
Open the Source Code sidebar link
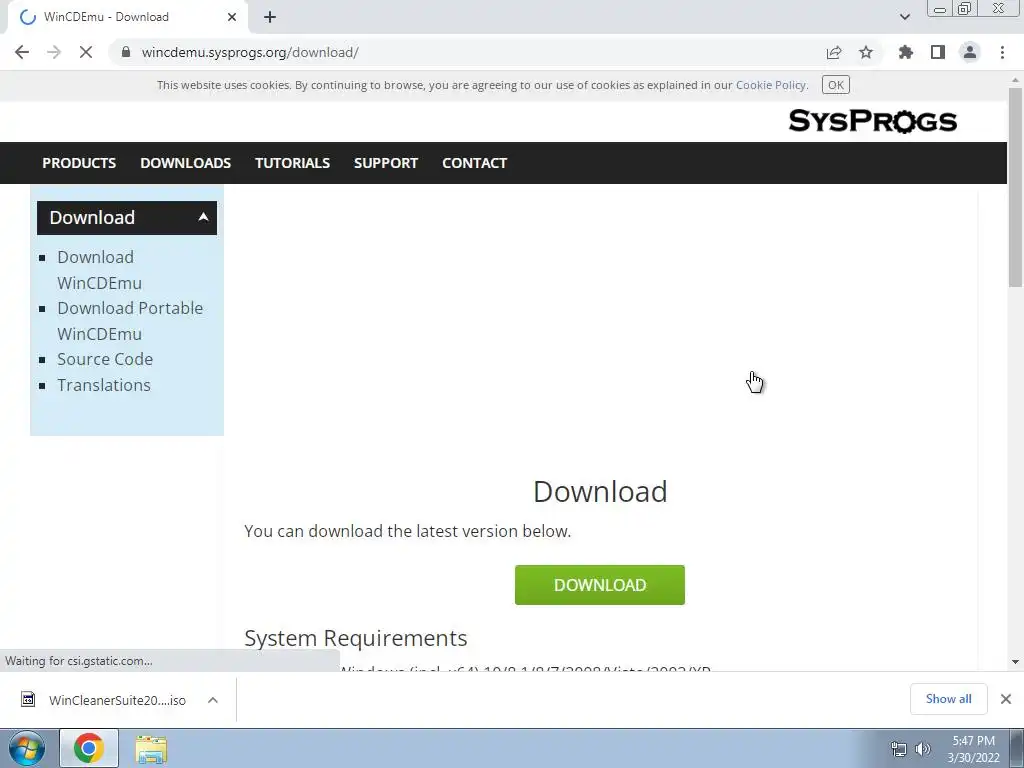click(105, 359)
